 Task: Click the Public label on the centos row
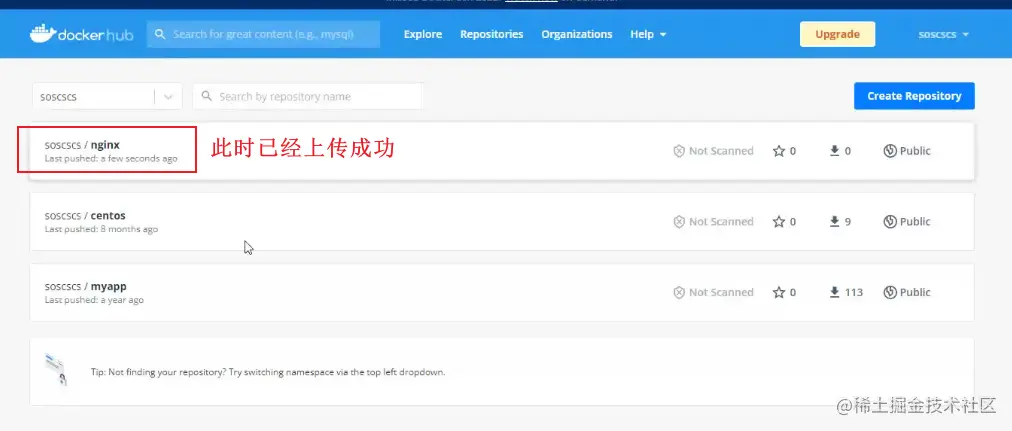(x=915, y=221)
